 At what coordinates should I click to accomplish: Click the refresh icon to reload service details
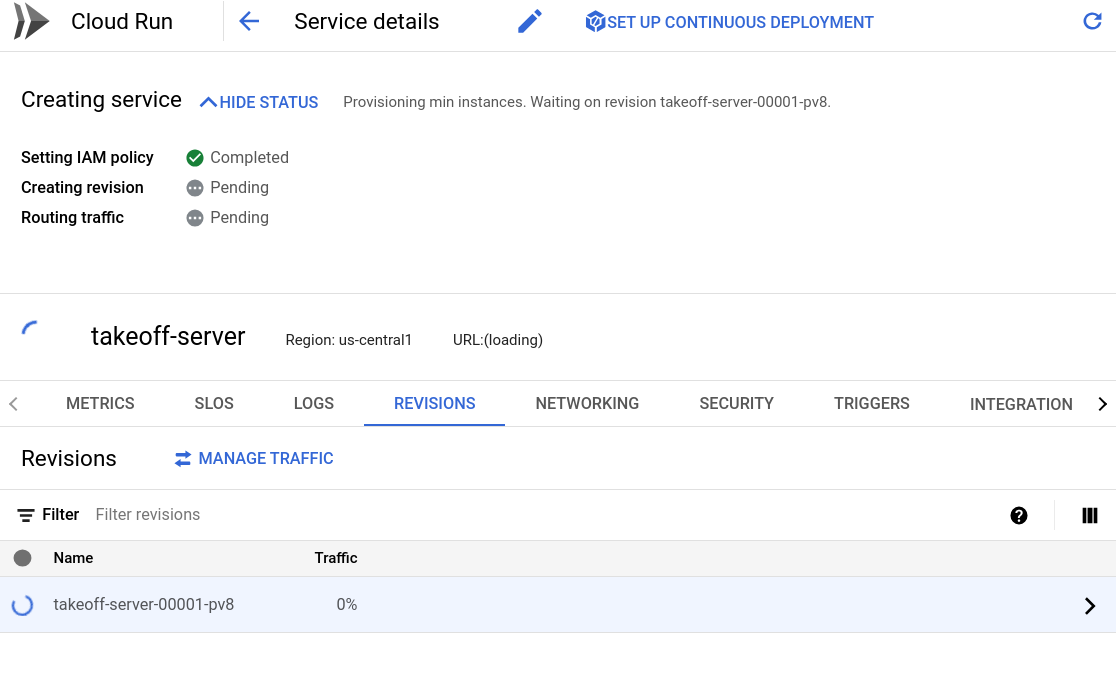[x=1092, y=21]
